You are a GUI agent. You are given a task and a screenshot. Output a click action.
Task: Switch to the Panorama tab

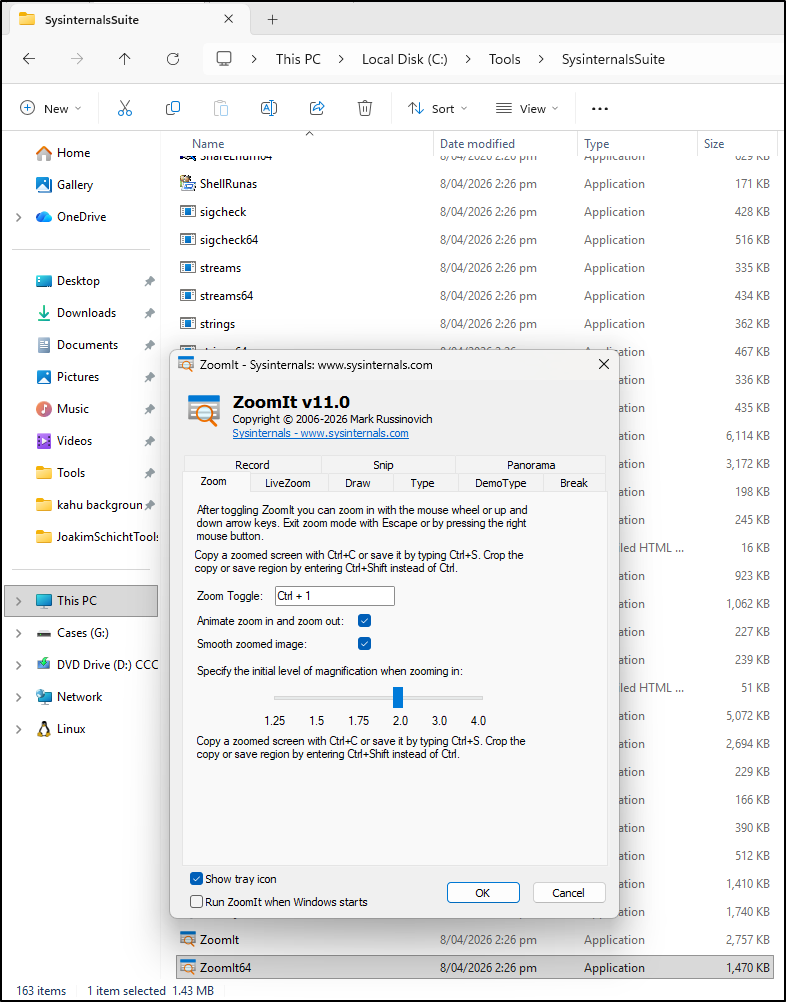coord(531,465)
